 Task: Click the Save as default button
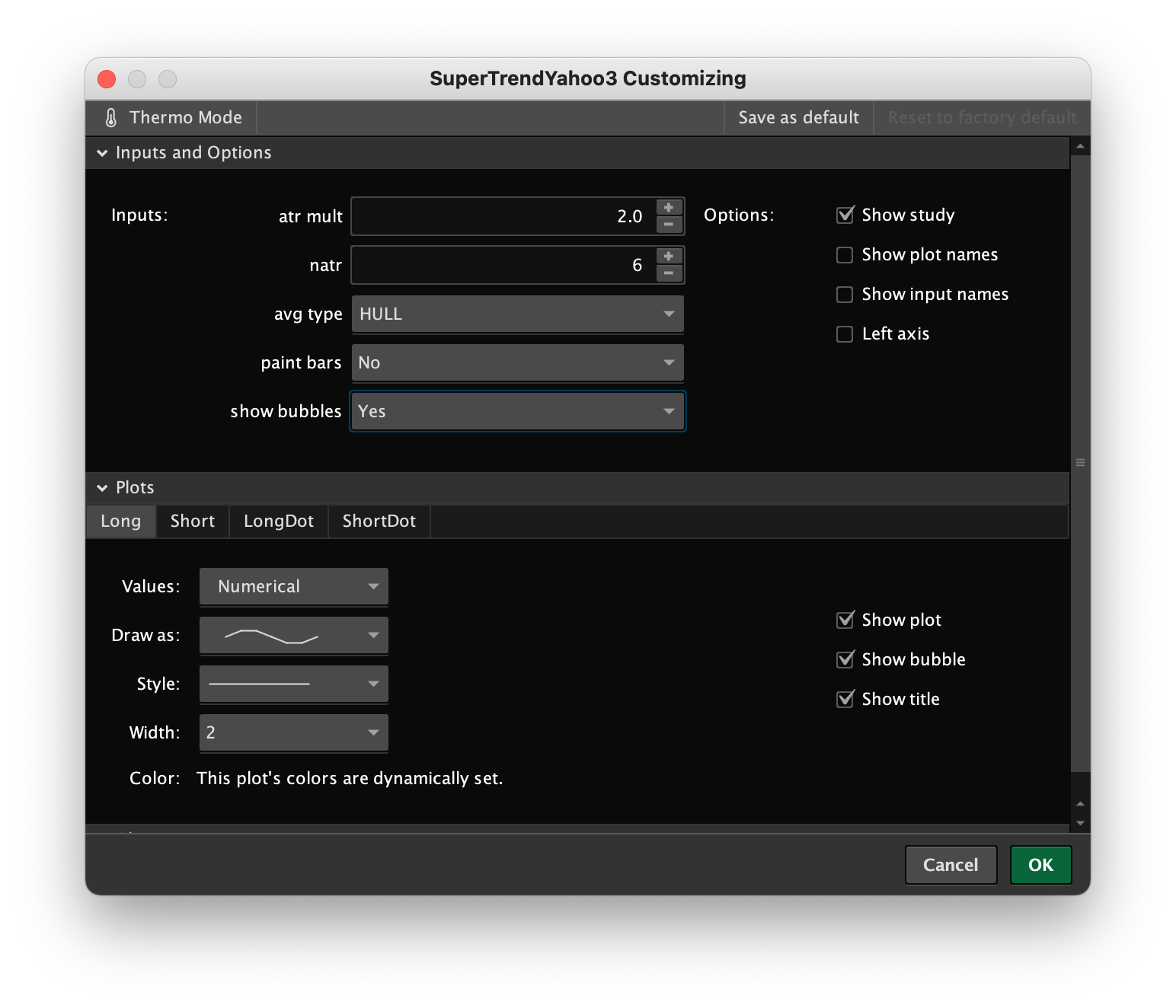tap(798, 118)
